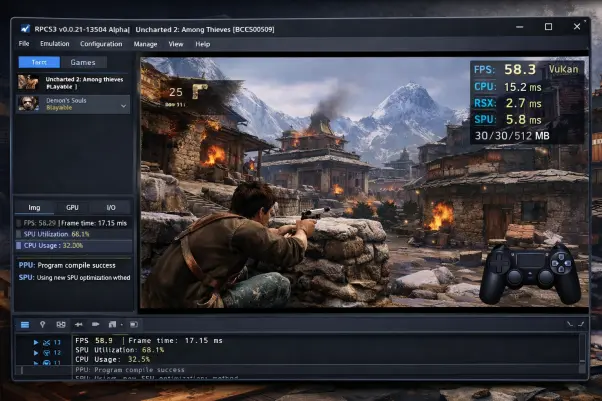The image size is (602, 401).
Task: Click the FPS: 58.3 overlay reading
Action: point(504,70)
